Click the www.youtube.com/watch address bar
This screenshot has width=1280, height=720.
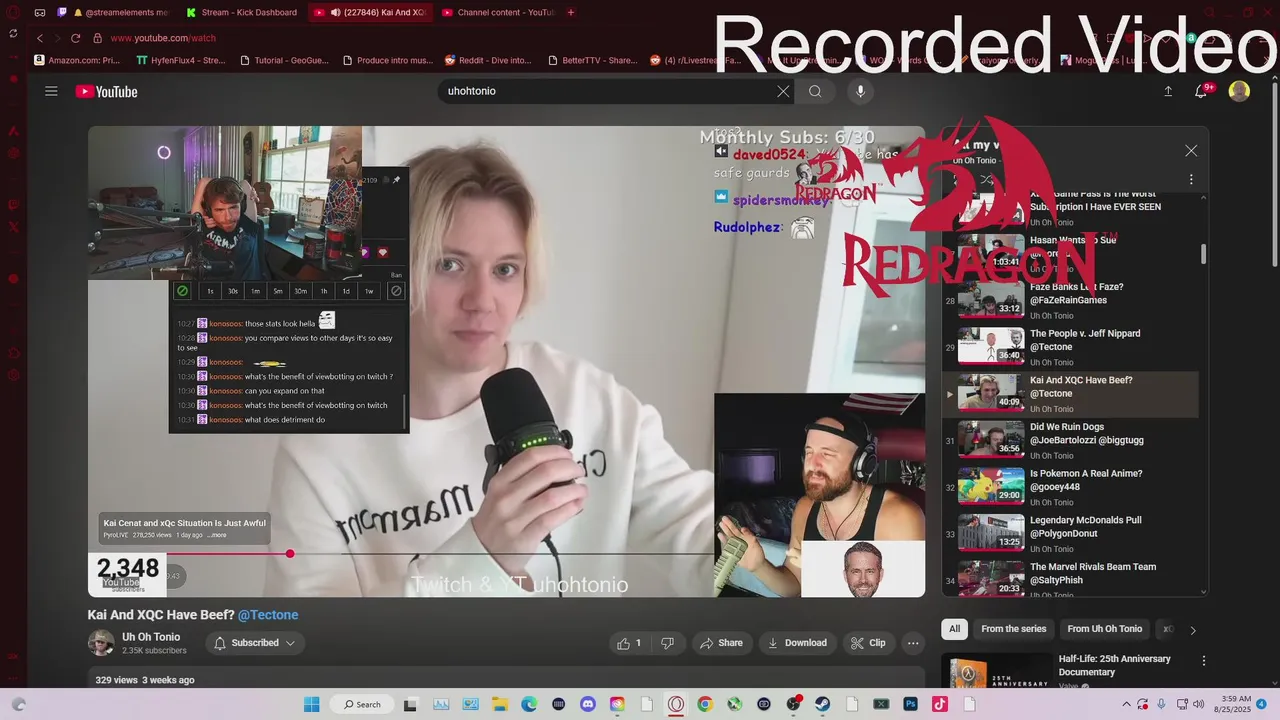point(163,38)
